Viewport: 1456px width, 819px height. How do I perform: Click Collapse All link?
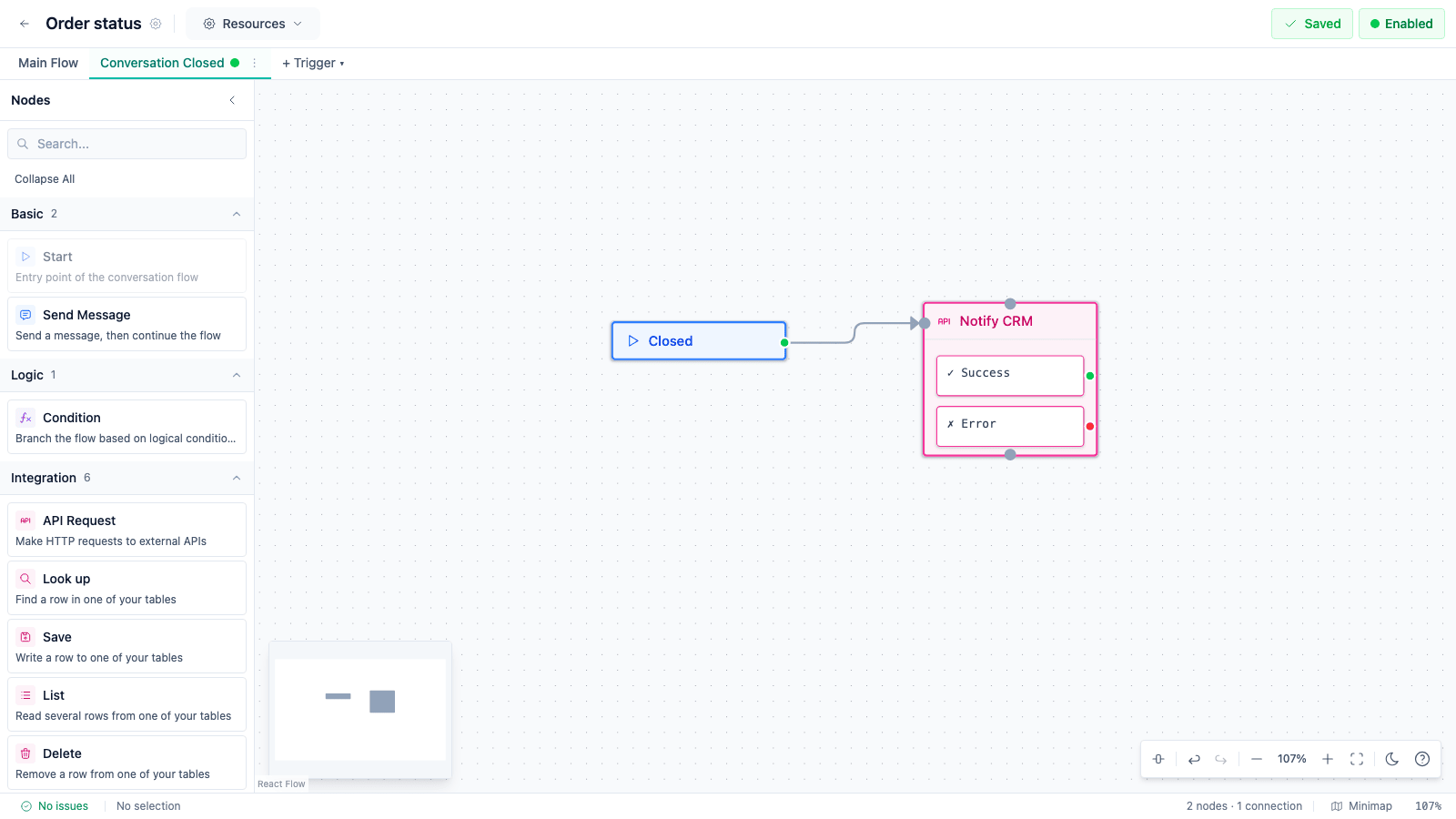click(x=45, y=179)
